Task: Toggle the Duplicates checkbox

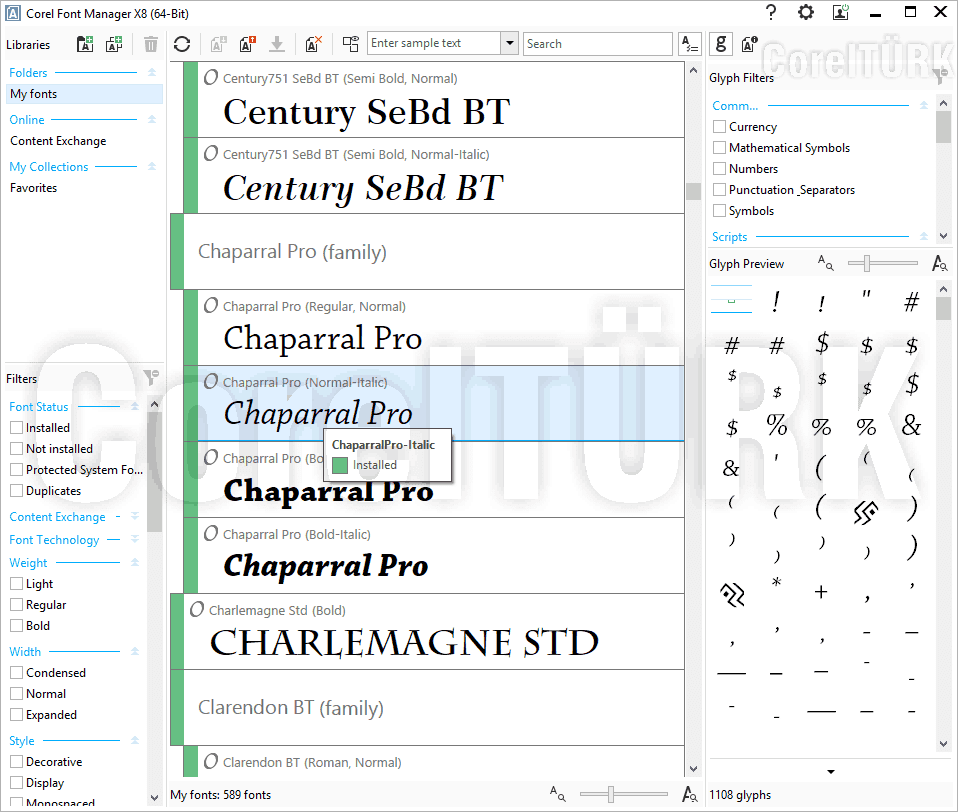Action: pyautogui.click(x=16, y=491)
